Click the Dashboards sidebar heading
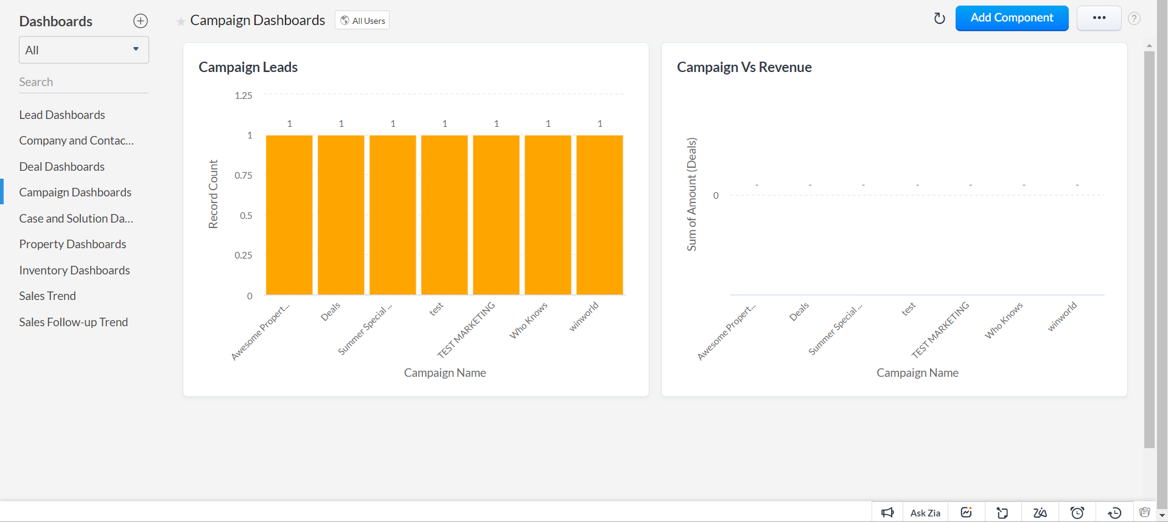This screenshot has height=522, width=1168. (x=56, y=21)
